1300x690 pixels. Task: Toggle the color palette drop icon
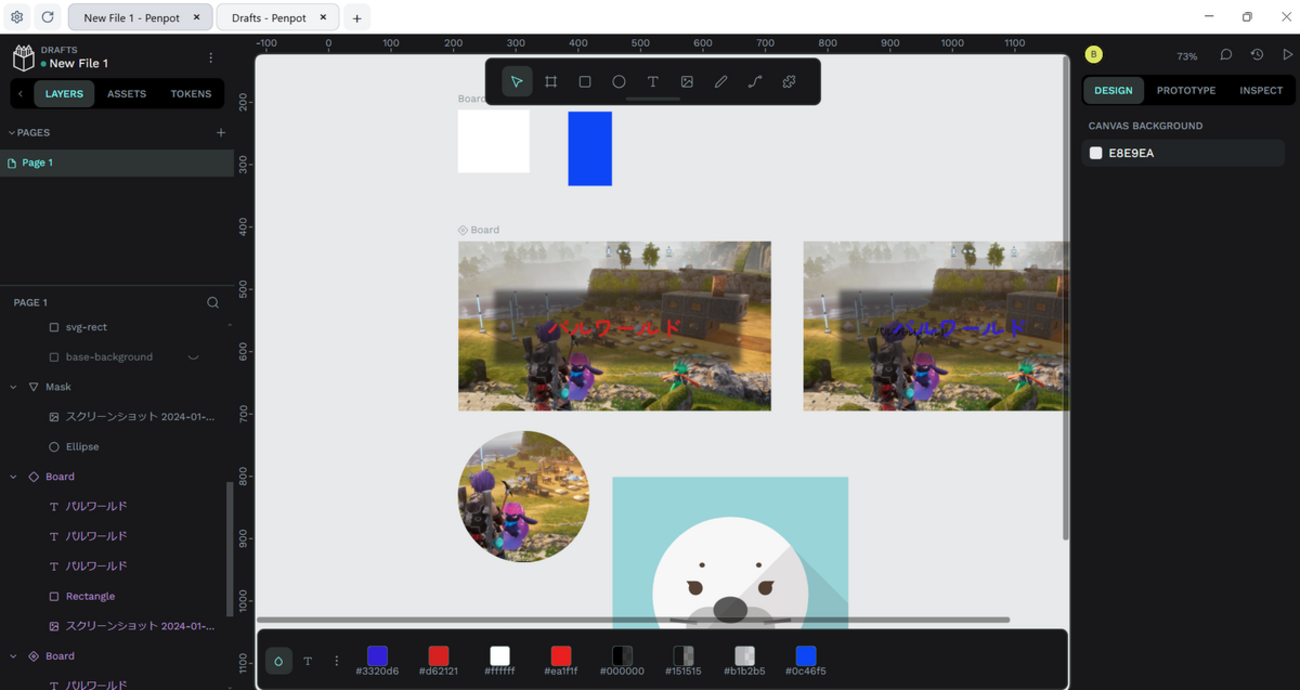(278, 661)
